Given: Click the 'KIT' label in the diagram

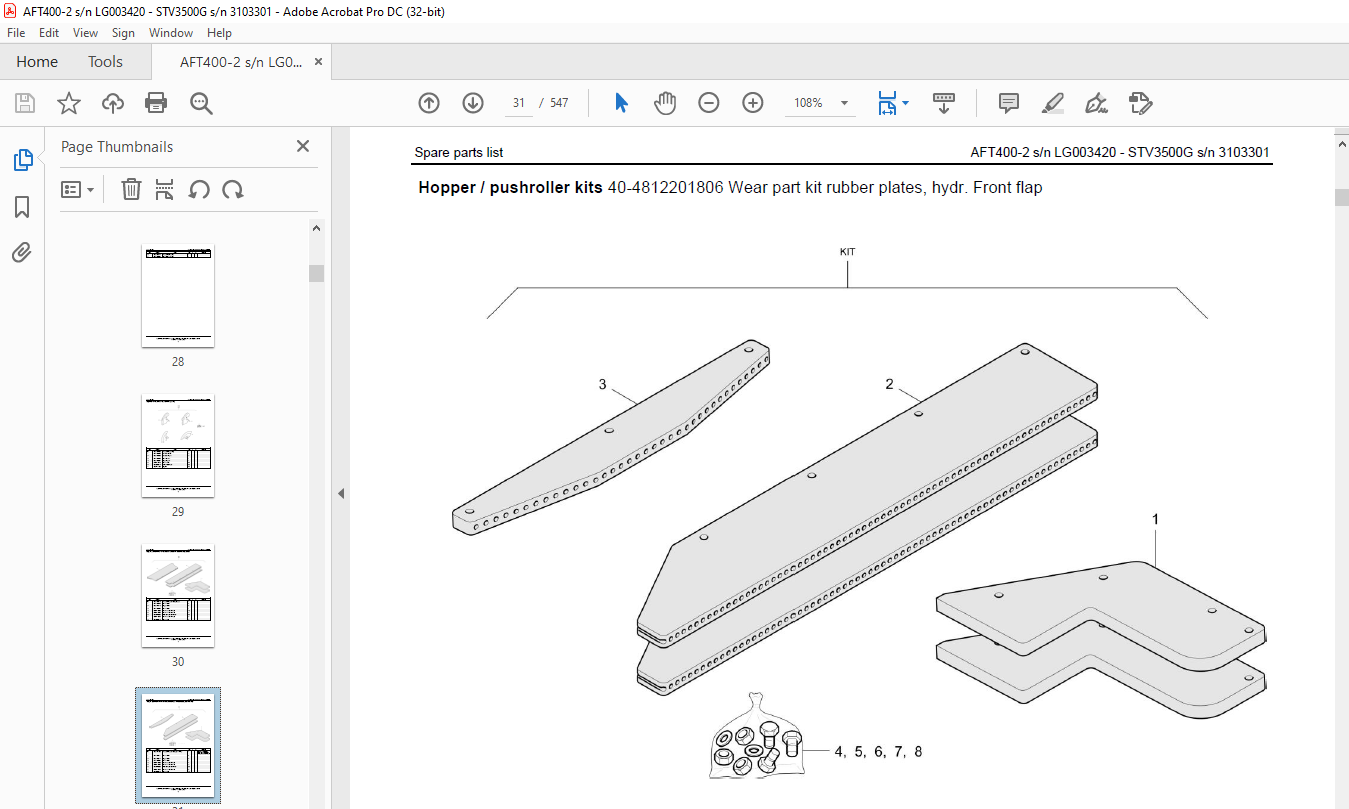Looking at the screenshot, I should (847, 252).
